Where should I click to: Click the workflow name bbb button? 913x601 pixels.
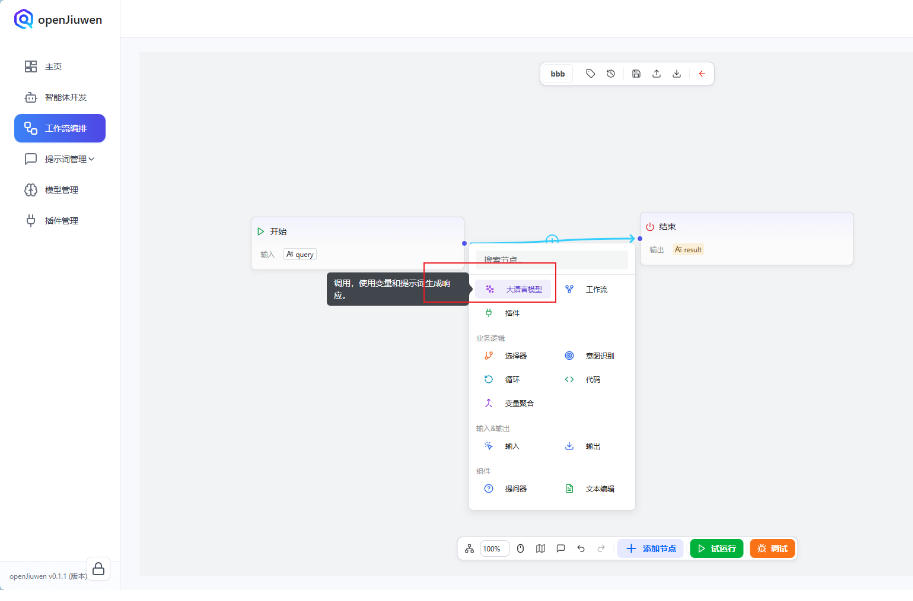[x=557, y=74]
